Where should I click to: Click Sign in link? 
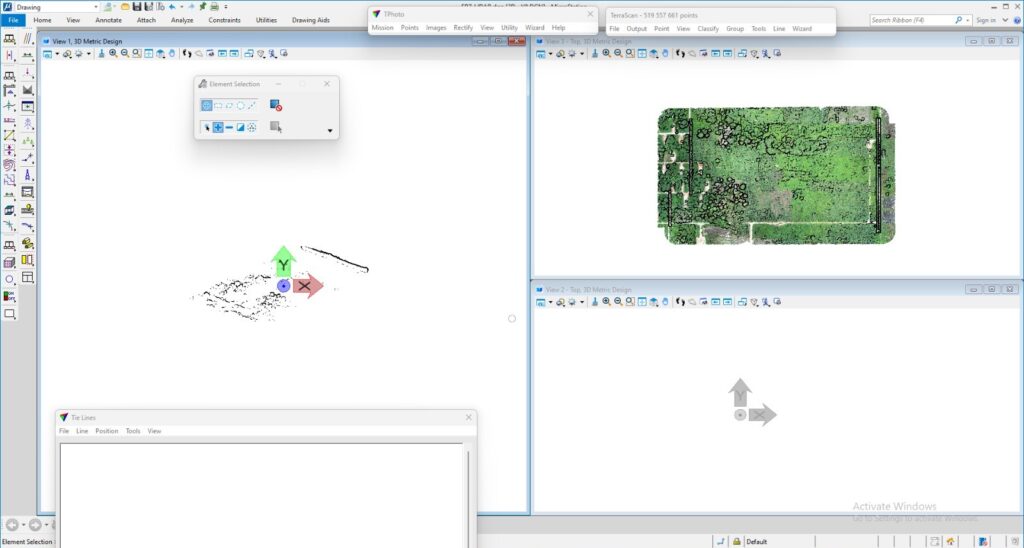985,20
